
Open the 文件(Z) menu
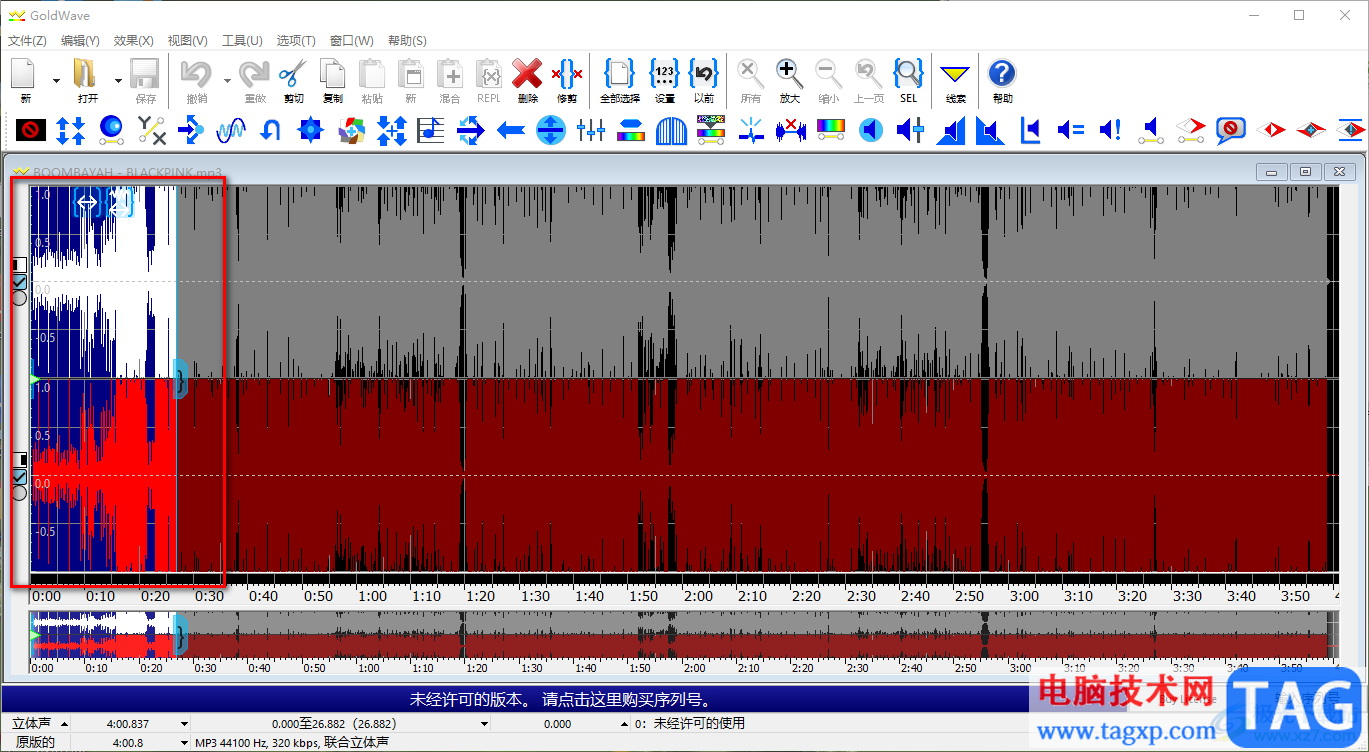tap(27, 41)
